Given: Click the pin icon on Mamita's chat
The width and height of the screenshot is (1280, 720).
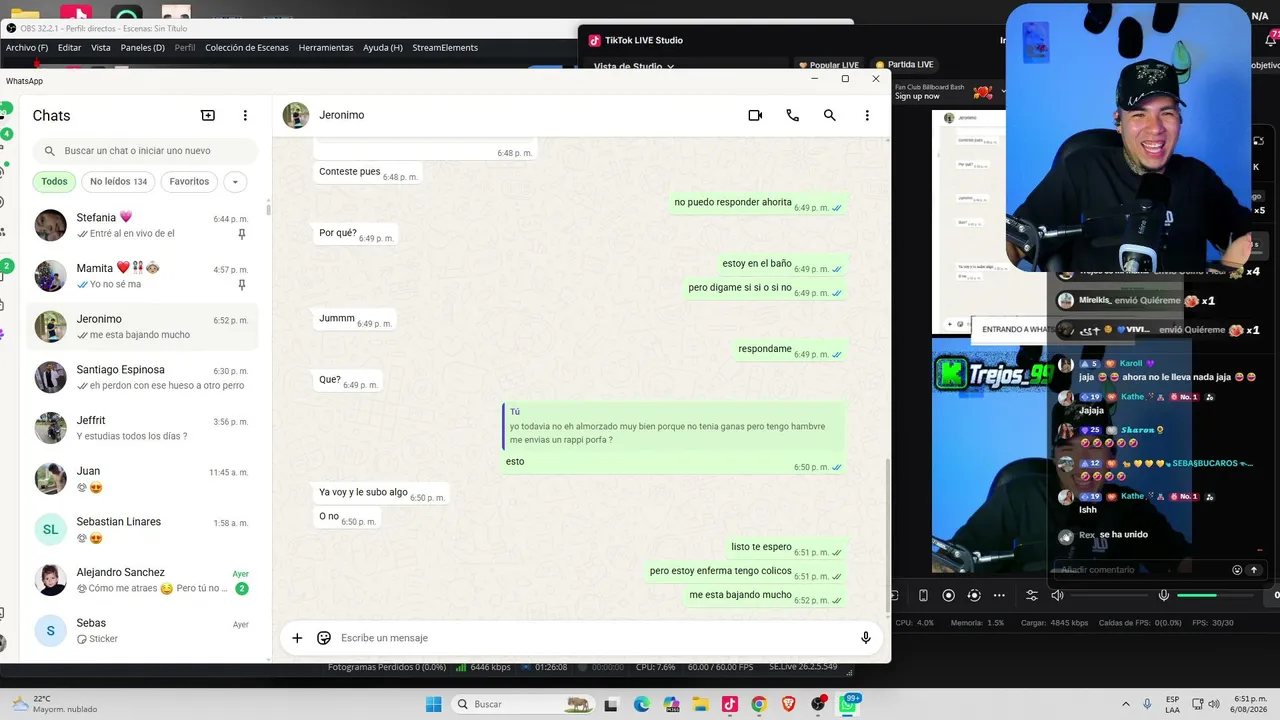Looking at the screenshot, I should tap(242, 285).
